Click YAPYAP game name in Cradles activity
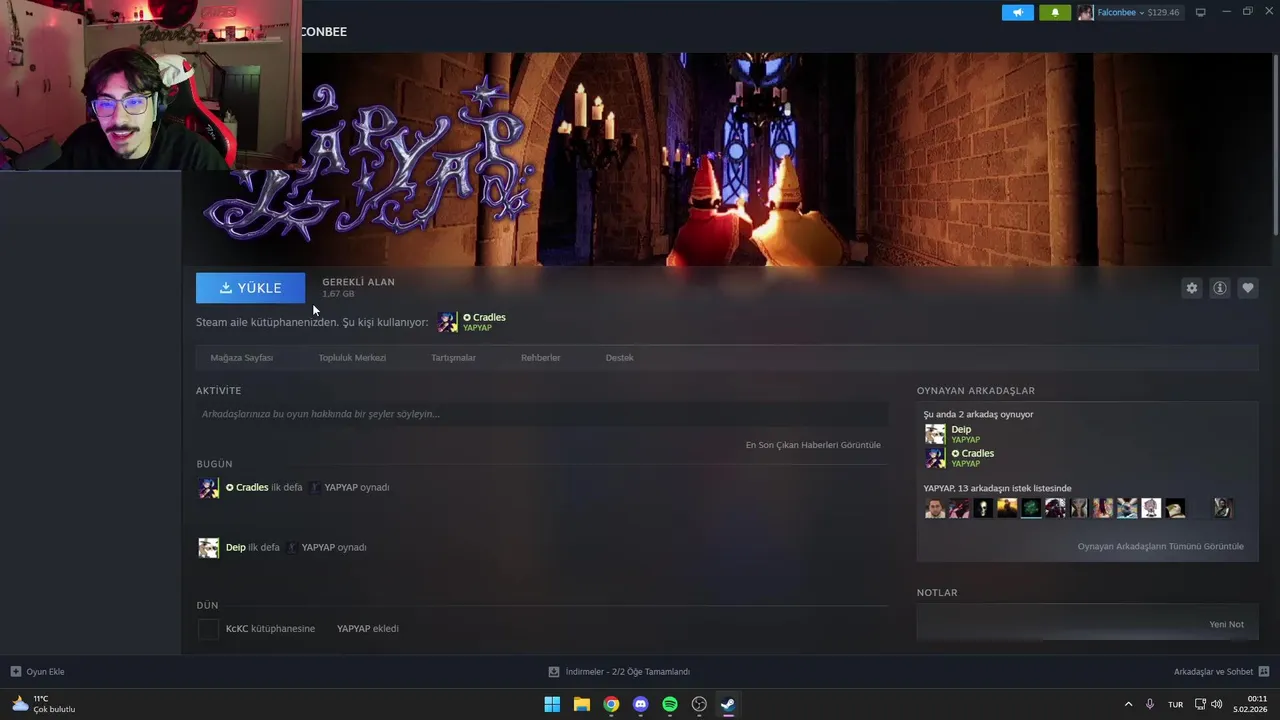Screen dimensions: 1280x720 [x=341, y=488]
